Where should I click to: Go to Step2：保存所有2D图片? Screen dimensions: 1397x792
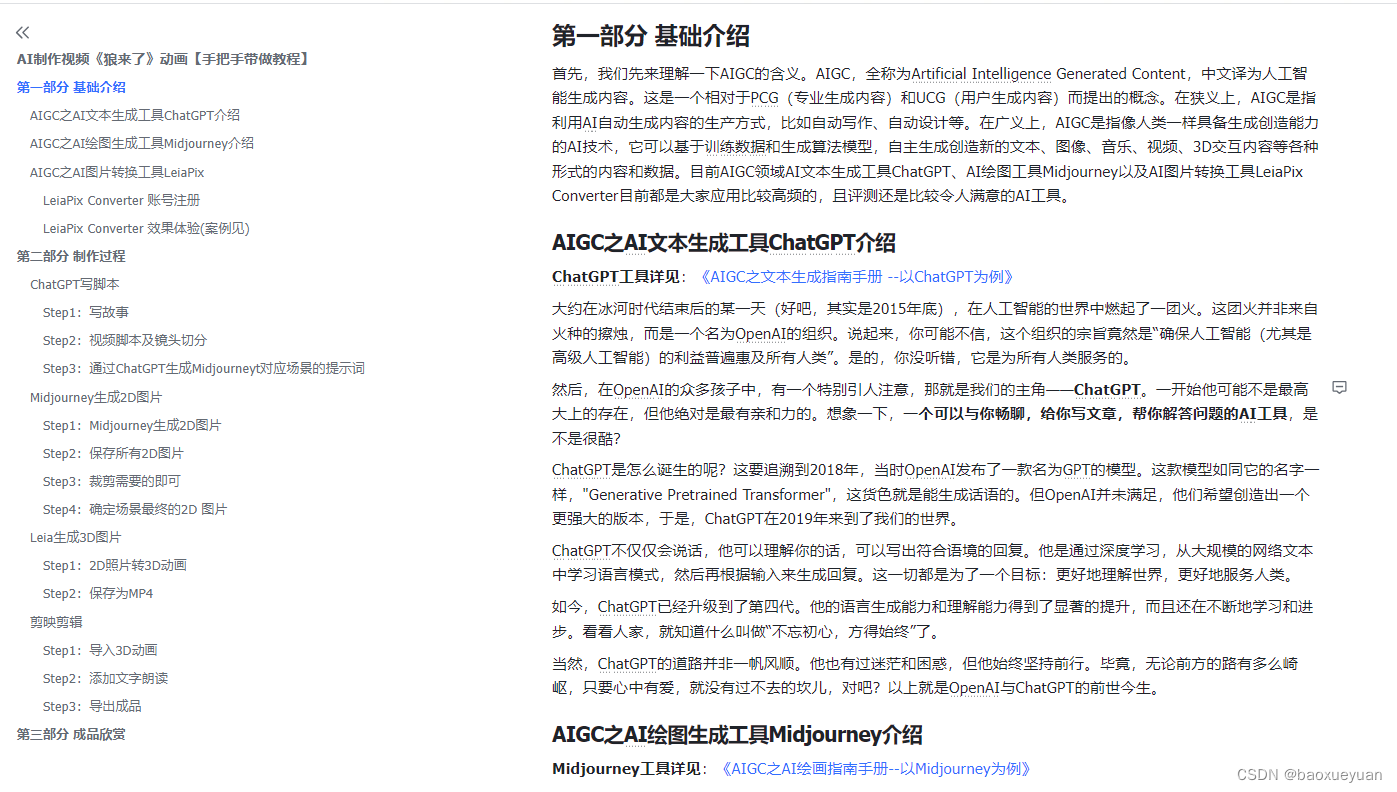[x=113, y=453]
